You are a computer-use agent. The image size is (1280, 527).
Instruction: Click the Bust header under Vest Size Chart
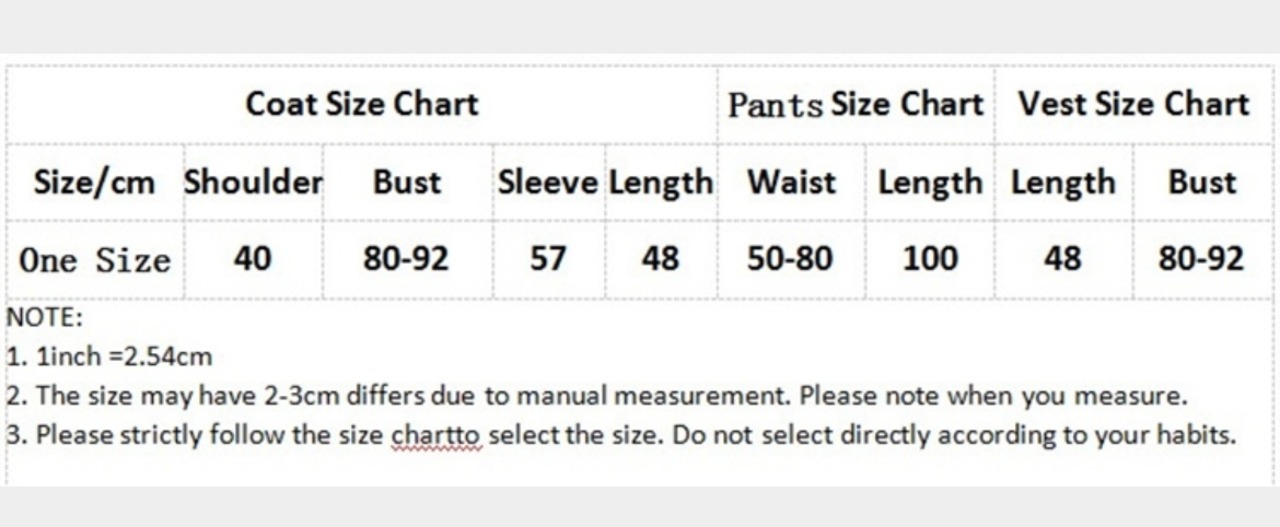pos(1202,182)
